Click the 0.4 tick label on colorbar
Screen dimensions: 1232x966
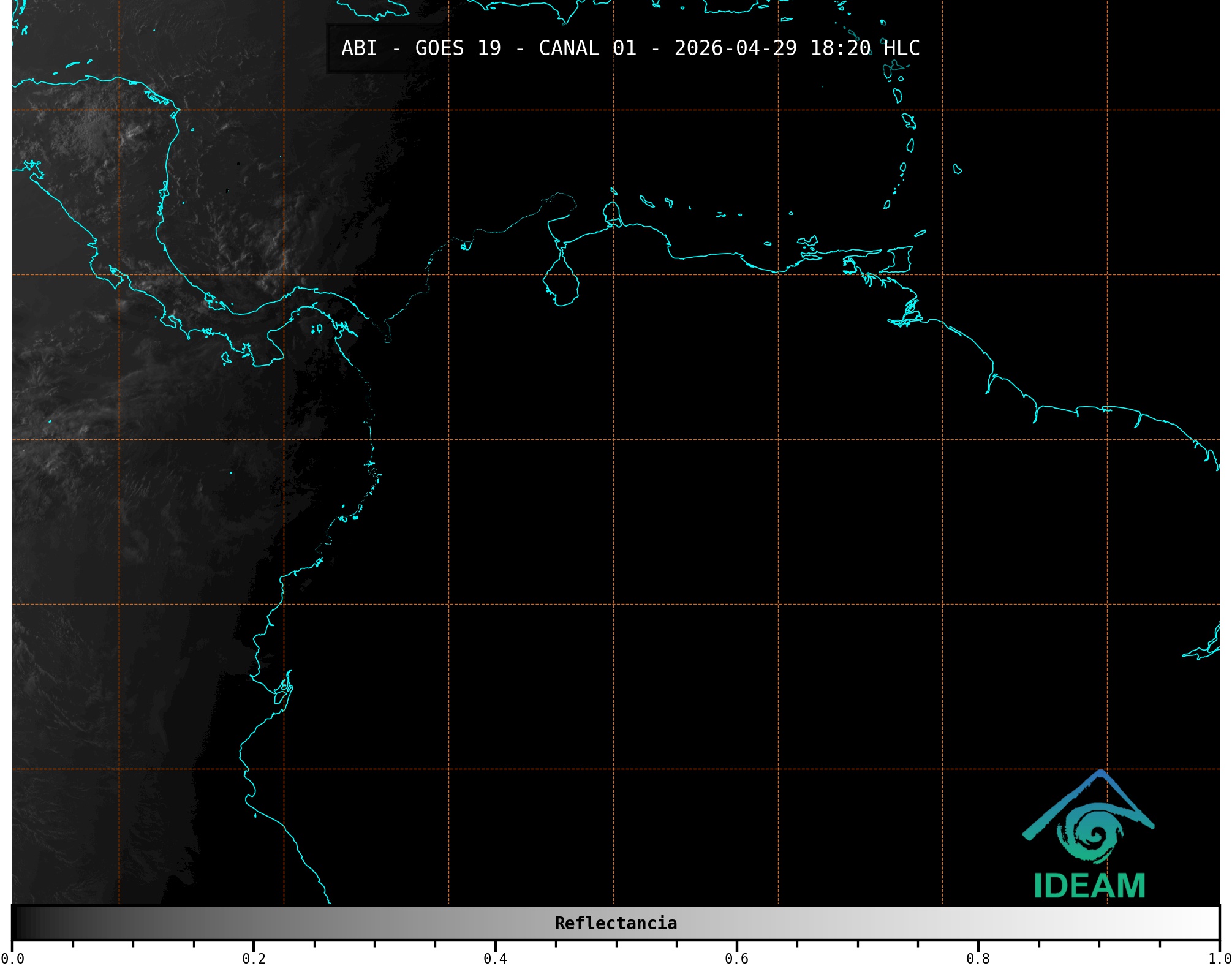495,958
